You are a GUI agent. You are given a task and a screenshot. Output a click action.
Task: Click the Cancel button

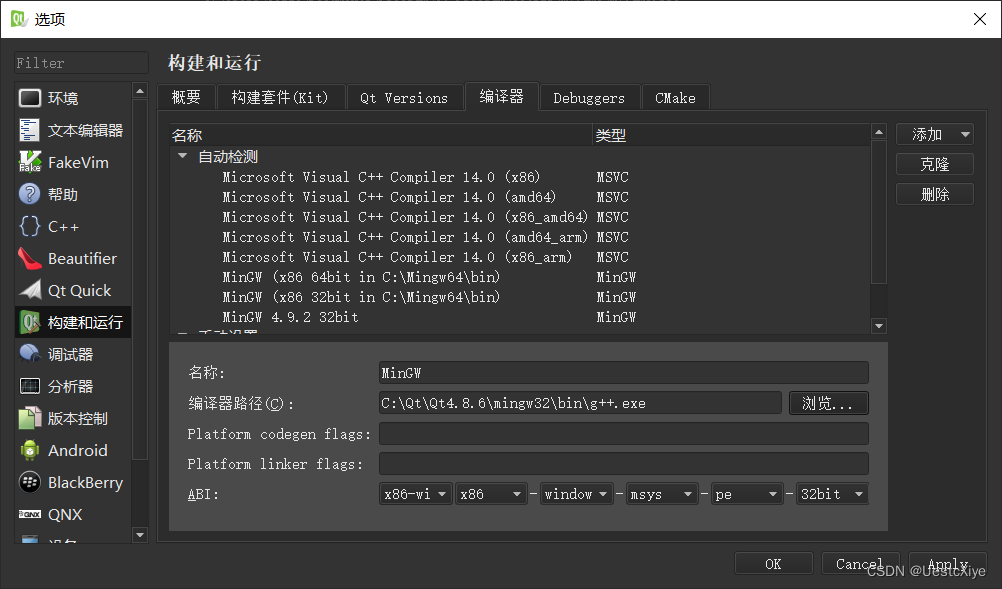tap(860, 563)
